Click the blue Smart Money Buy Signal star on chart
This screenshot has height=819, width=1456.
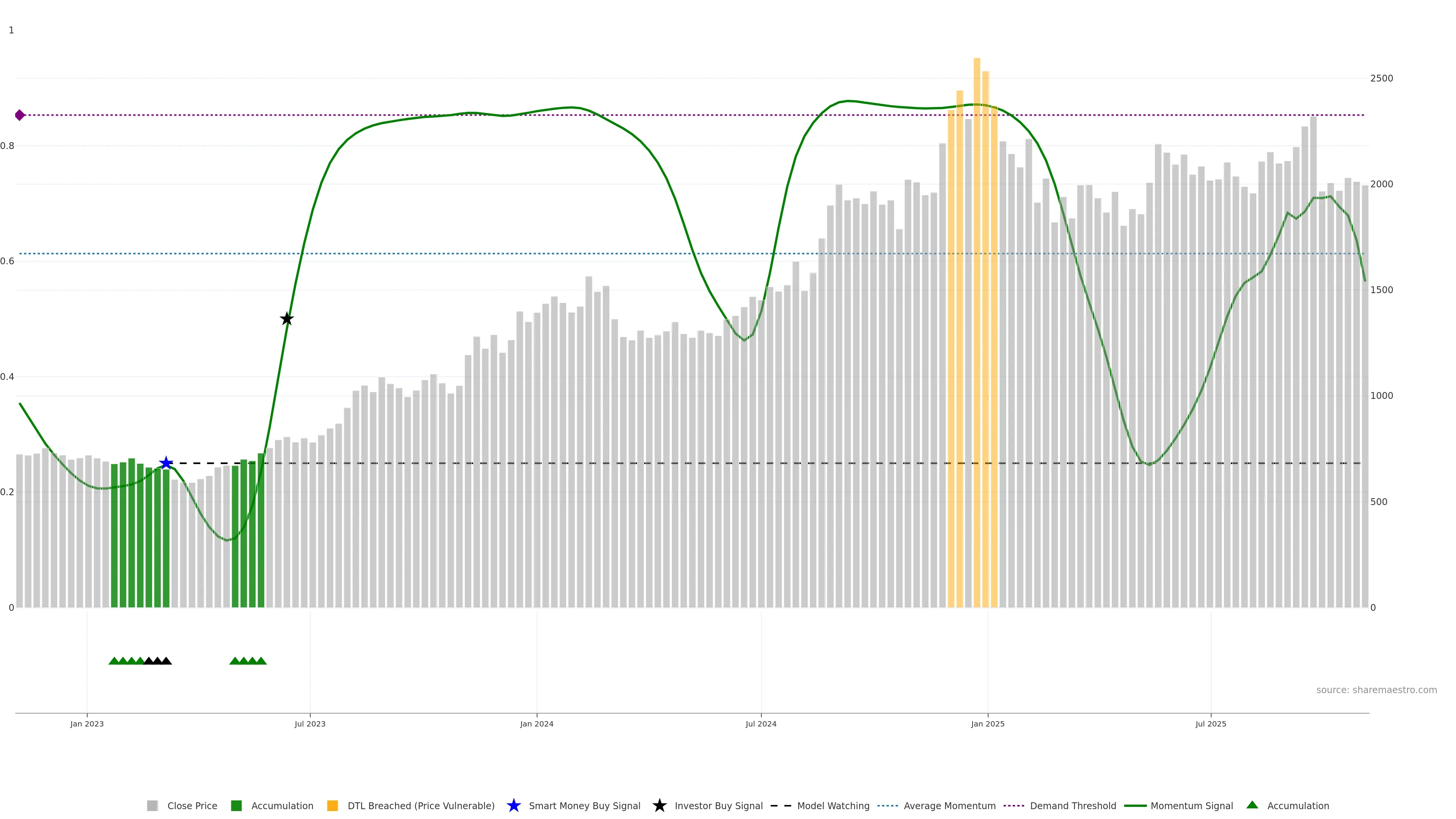(166, 463)
